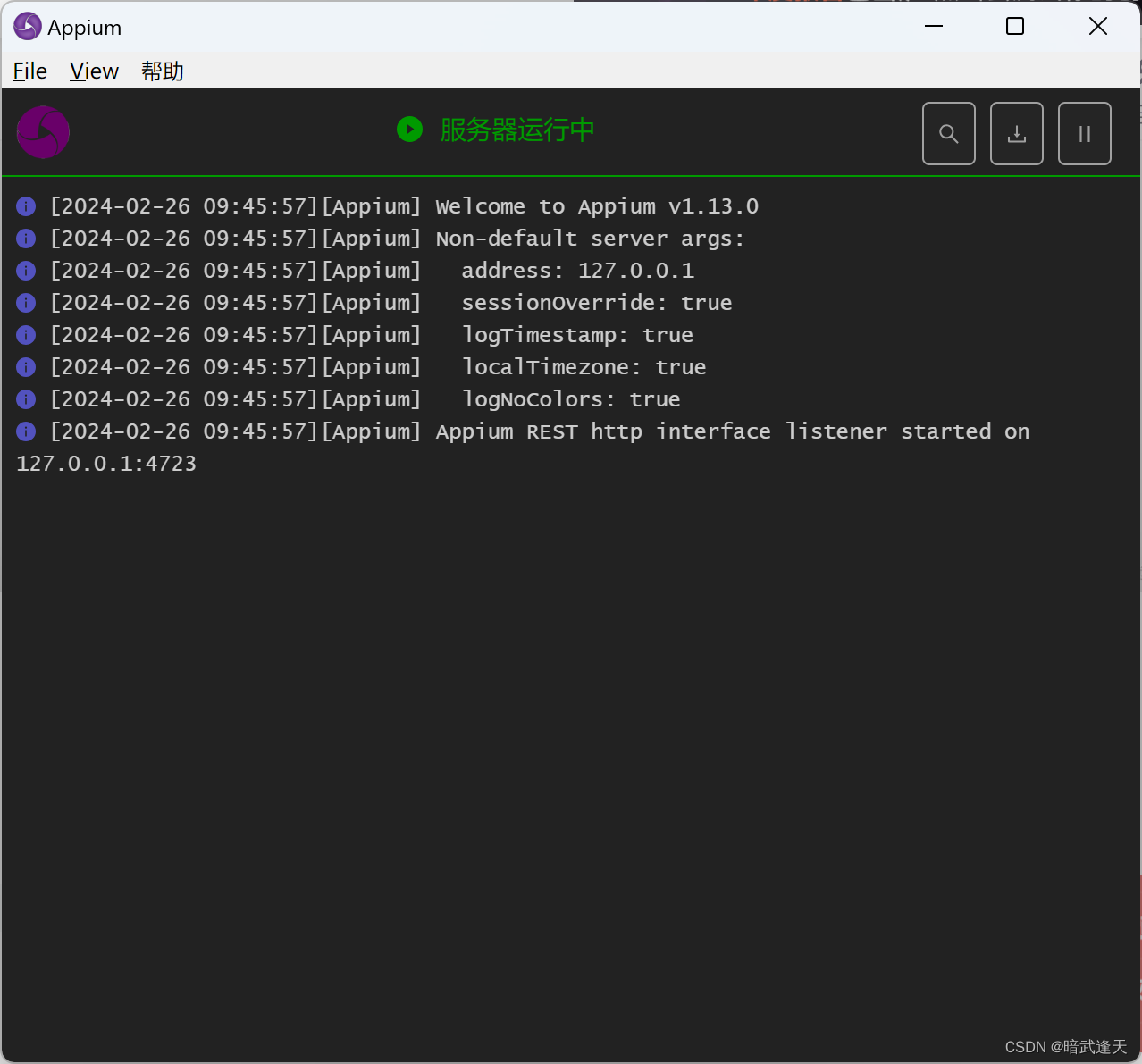
Task: Click log text 'sessionOverride: true'
Action: (x=597, y=303)
